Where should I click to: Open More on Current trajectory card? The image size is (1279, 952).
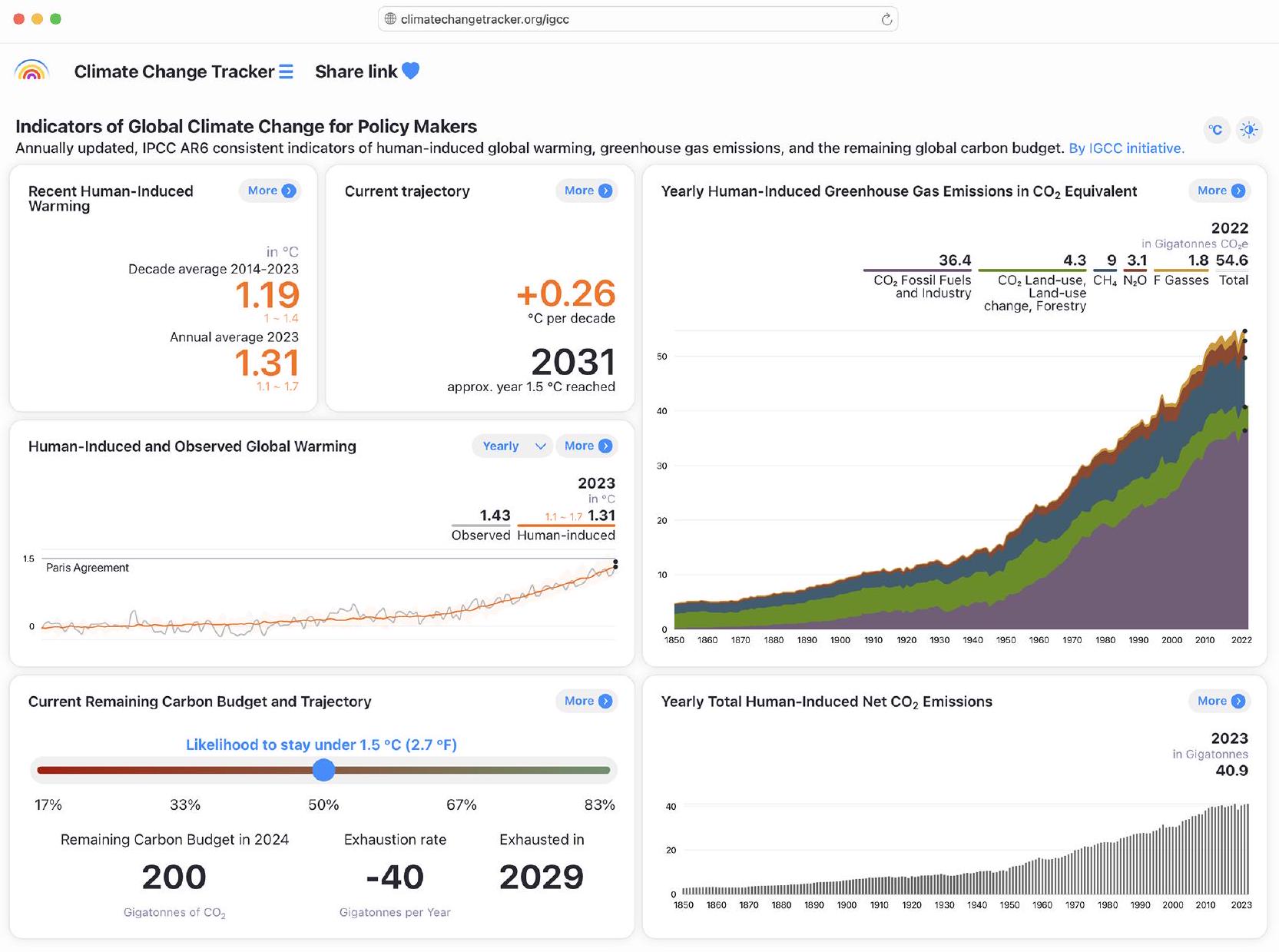[x=588, y=191]
